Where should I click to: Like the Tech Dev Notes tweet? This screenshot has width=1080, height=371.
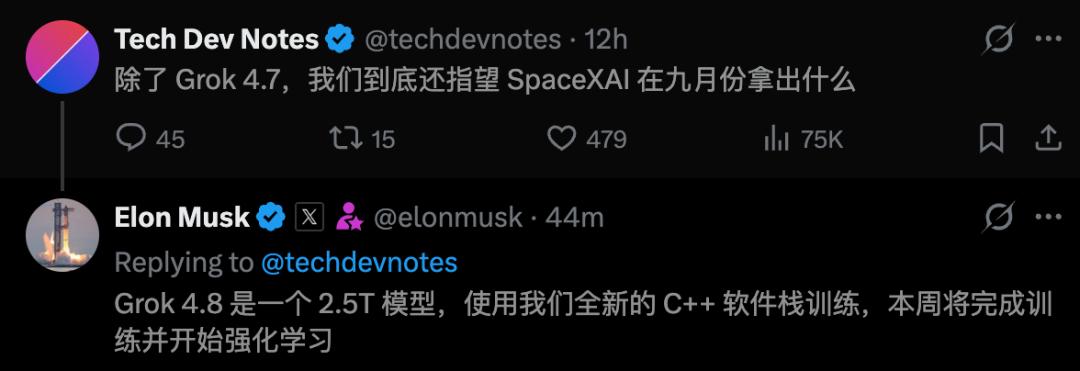(x=587, y=139)
